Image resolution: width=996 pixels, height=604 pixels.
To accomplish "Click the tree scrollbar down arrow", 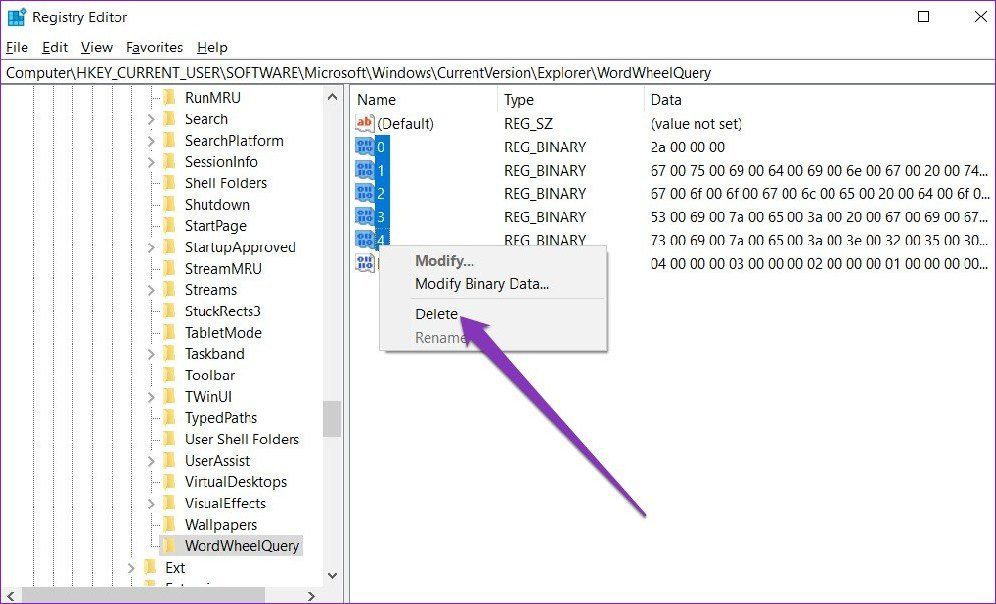I will pos(332,575).
